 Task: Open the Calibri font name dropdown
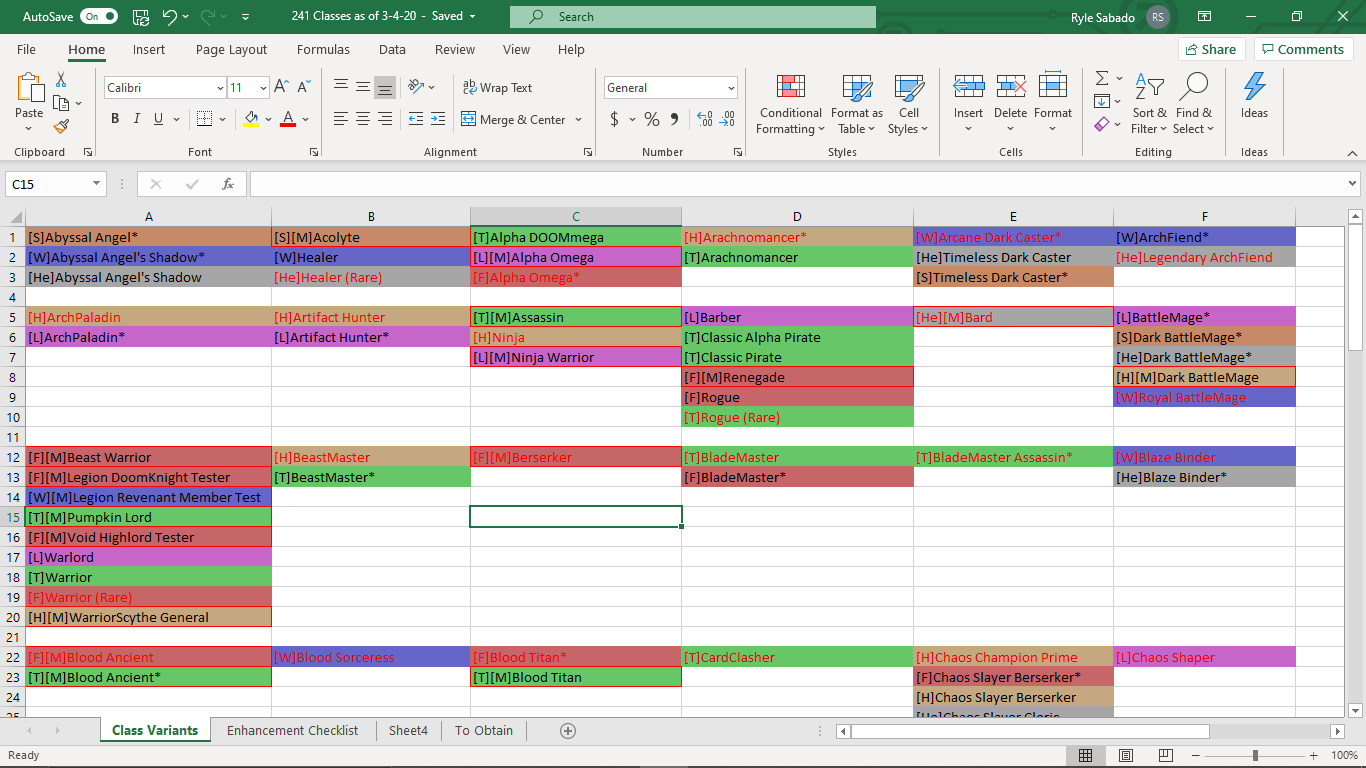(x=220, y=88)
